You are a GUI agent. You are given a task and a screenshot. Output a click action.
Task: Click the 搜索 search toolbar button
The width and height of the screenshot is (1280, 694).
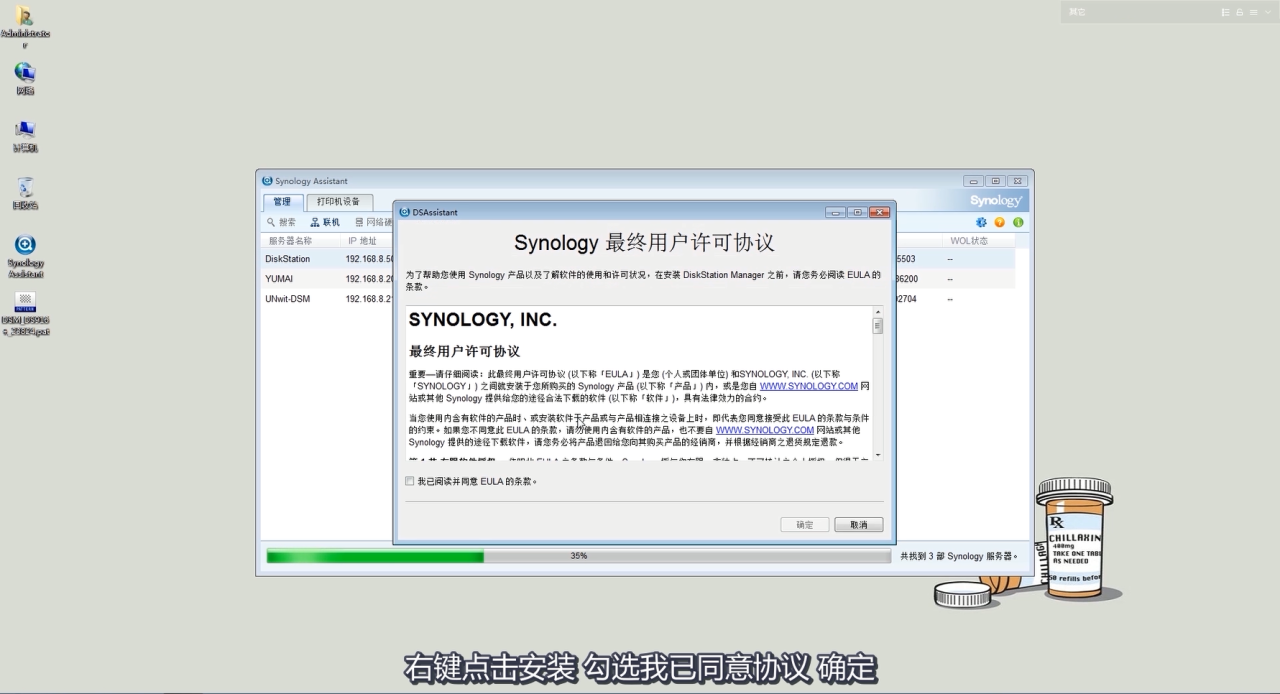281,222
